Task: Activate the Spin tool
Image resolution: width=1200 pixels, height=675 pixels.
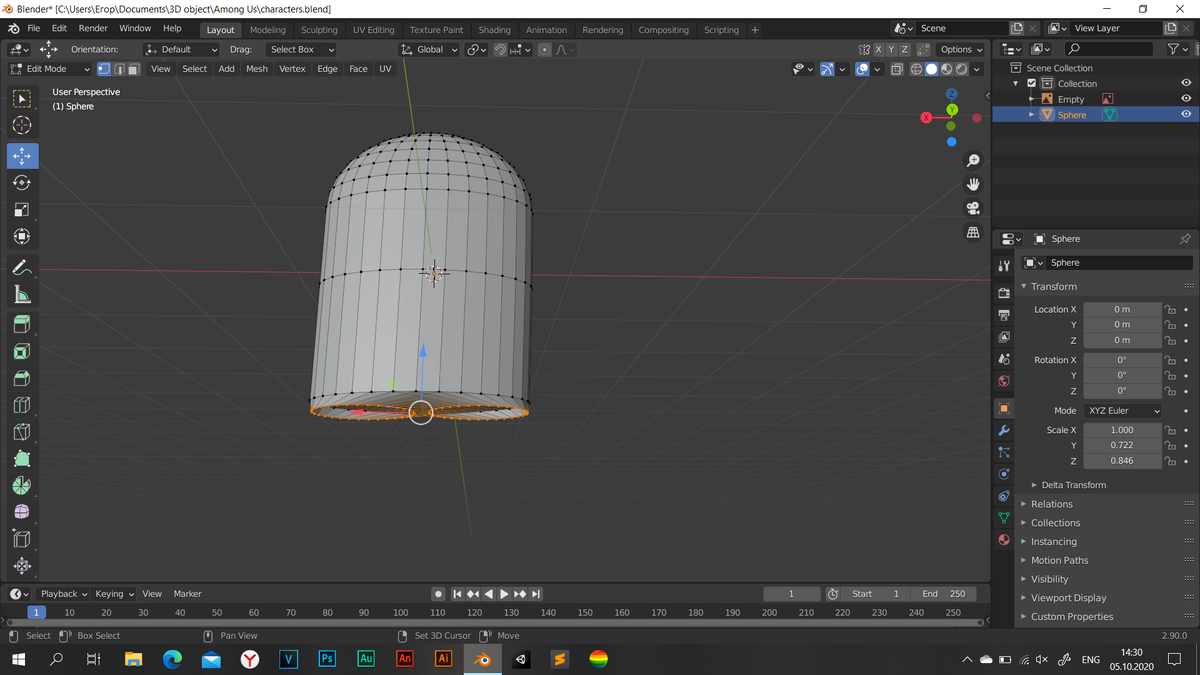Action: [22, 485]
